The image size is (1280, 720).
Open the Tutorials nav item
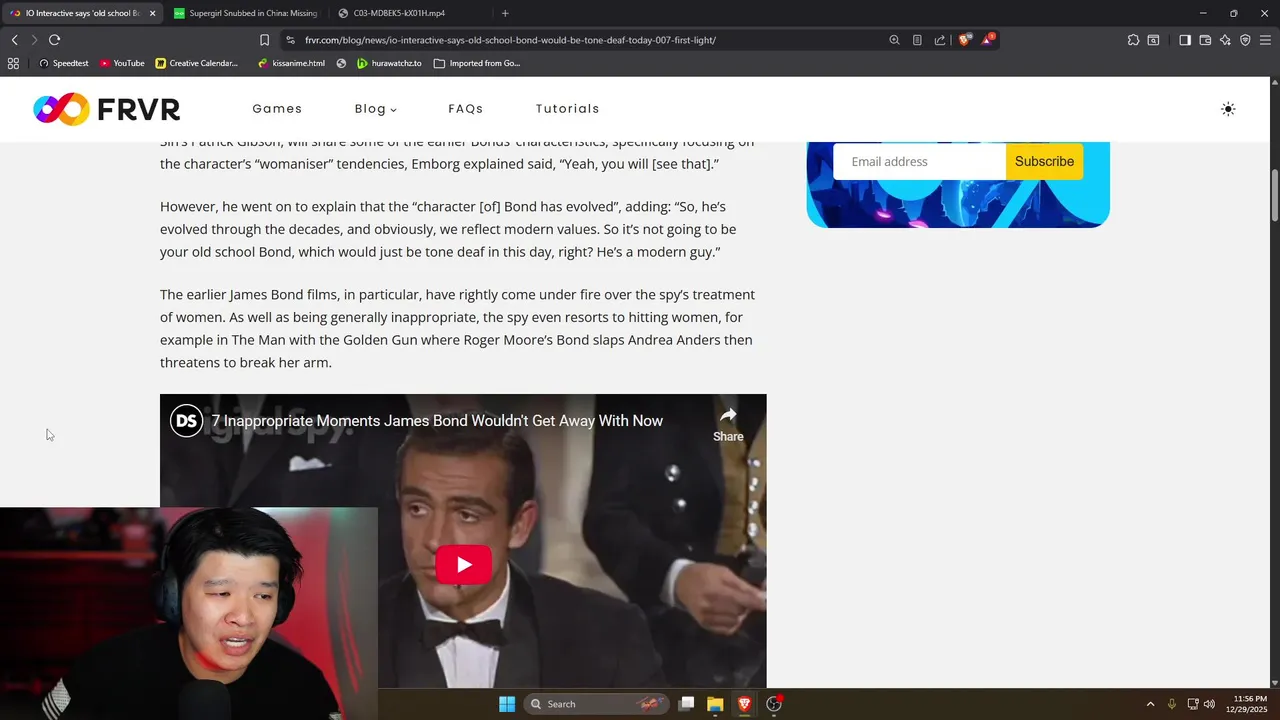tap(568, 109)
